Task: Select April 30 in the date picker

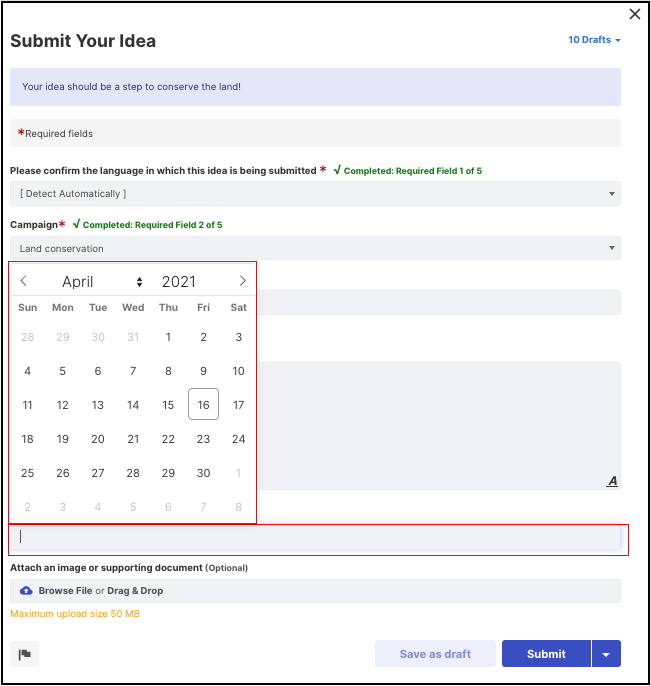Action: click(203, 473)
